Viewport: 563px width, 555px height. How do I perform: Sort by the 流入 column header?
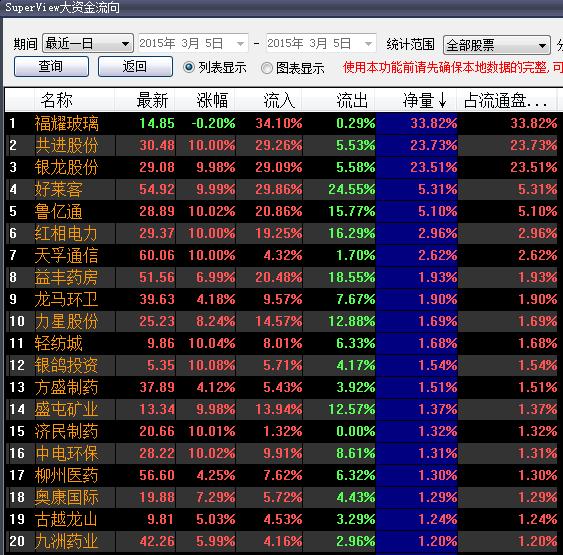[279, 100]
